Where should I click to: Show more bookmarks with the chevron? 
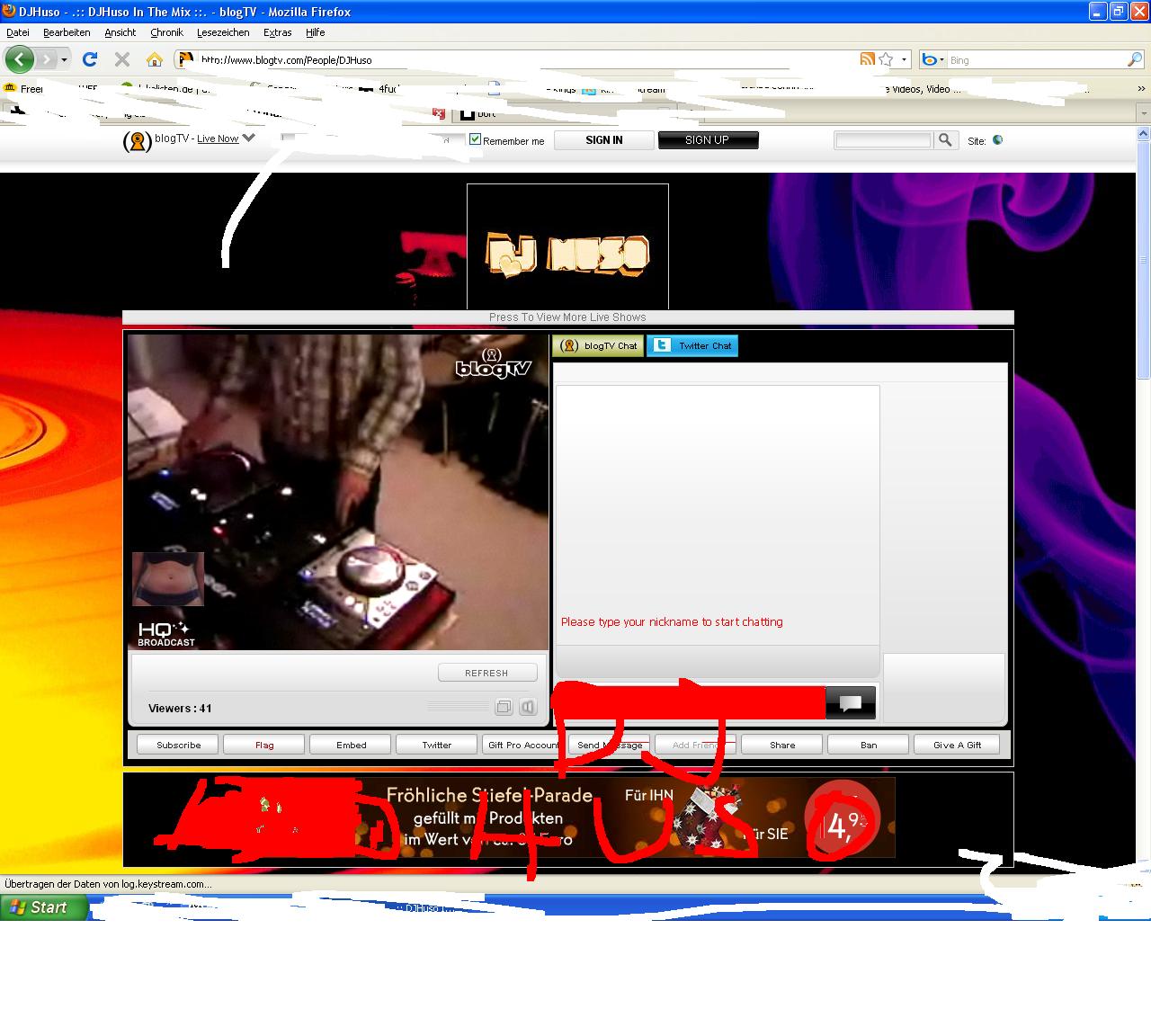[x=1142, y=89]
